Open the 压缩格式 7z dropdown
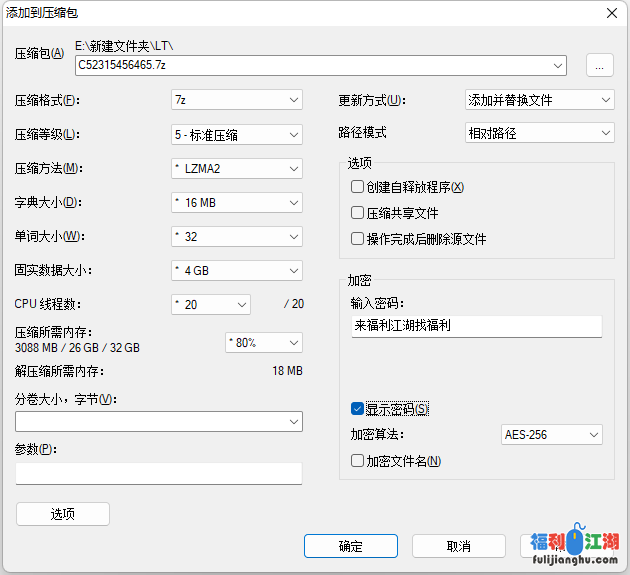The height and width of the screenshot is (575, 630). coord(237,100)
